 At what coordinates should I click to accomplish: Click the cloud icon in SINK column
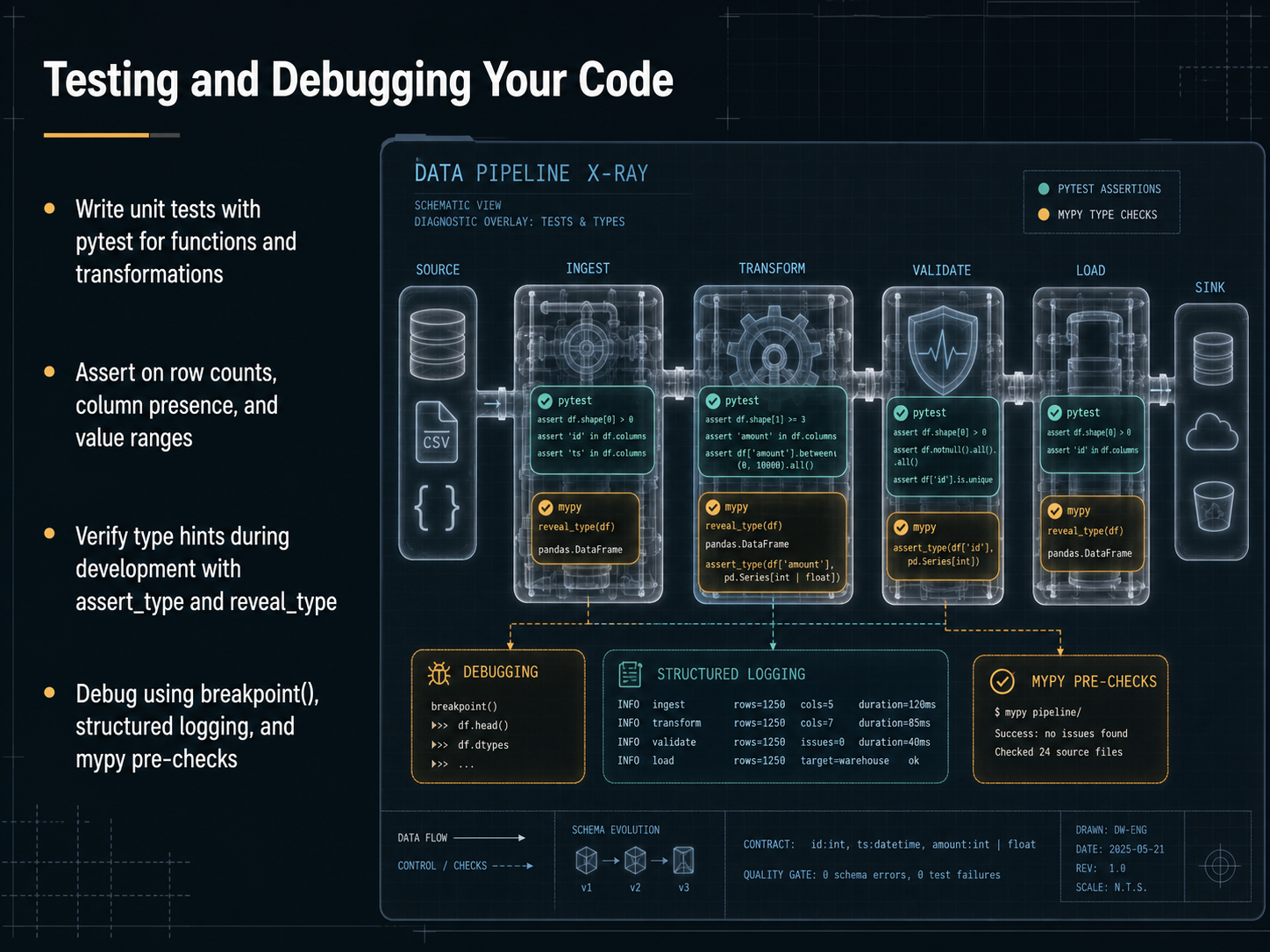pyautogui.click(x=1211, y=432)
